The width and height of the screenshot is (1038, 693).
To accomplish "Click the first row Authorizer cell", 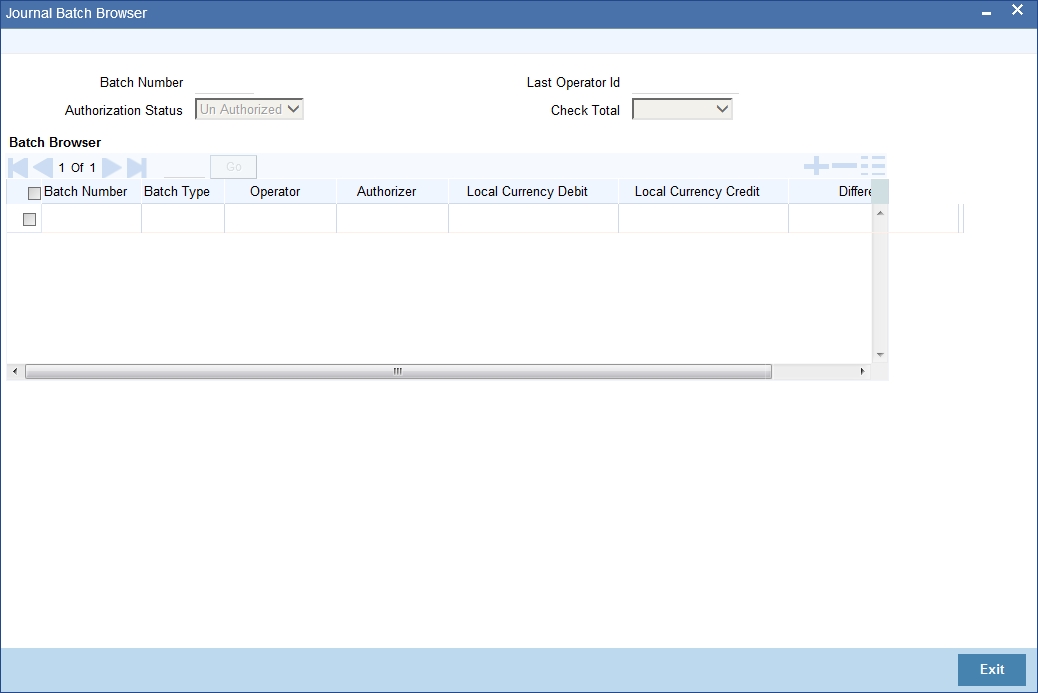I will 393,218.
